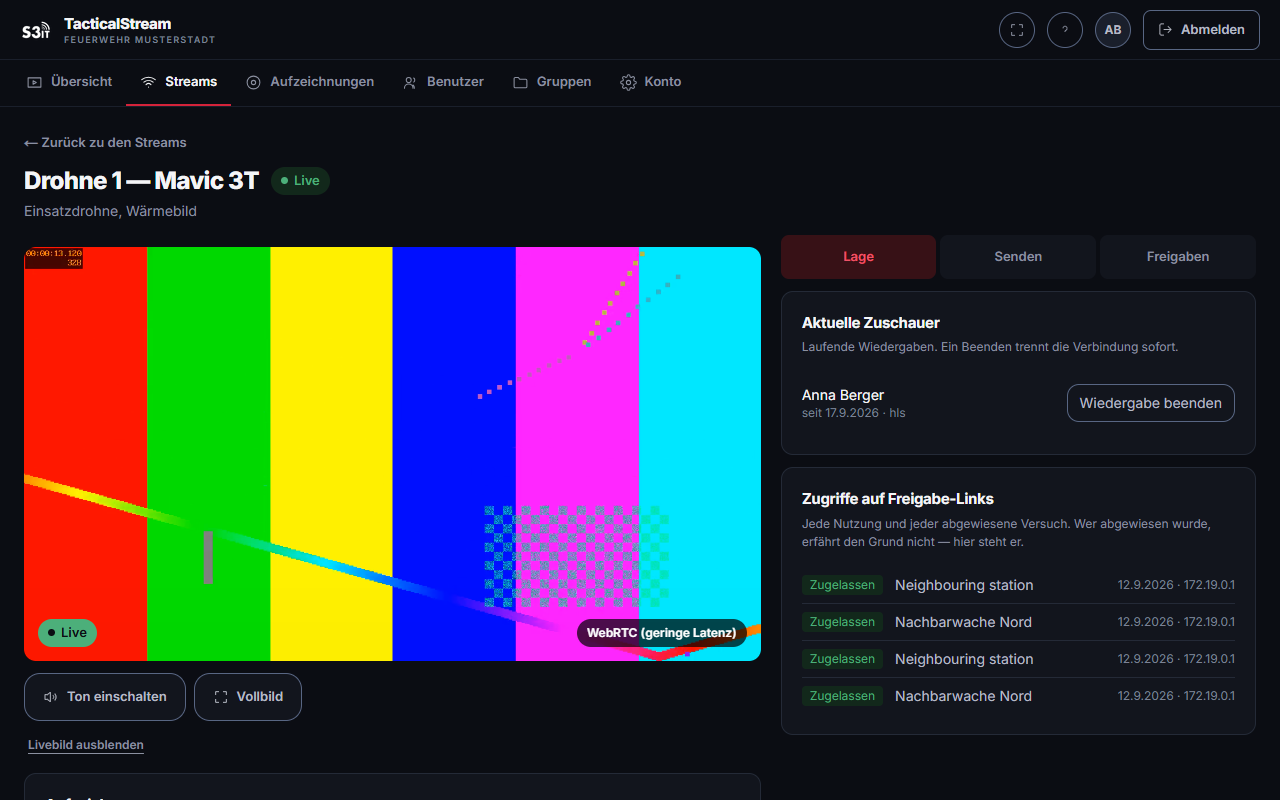Viewport: 1280px width, 800px height.
Task: Click Wiedergabe beenden for Anna Berger
Action: tap(1151, 403)
